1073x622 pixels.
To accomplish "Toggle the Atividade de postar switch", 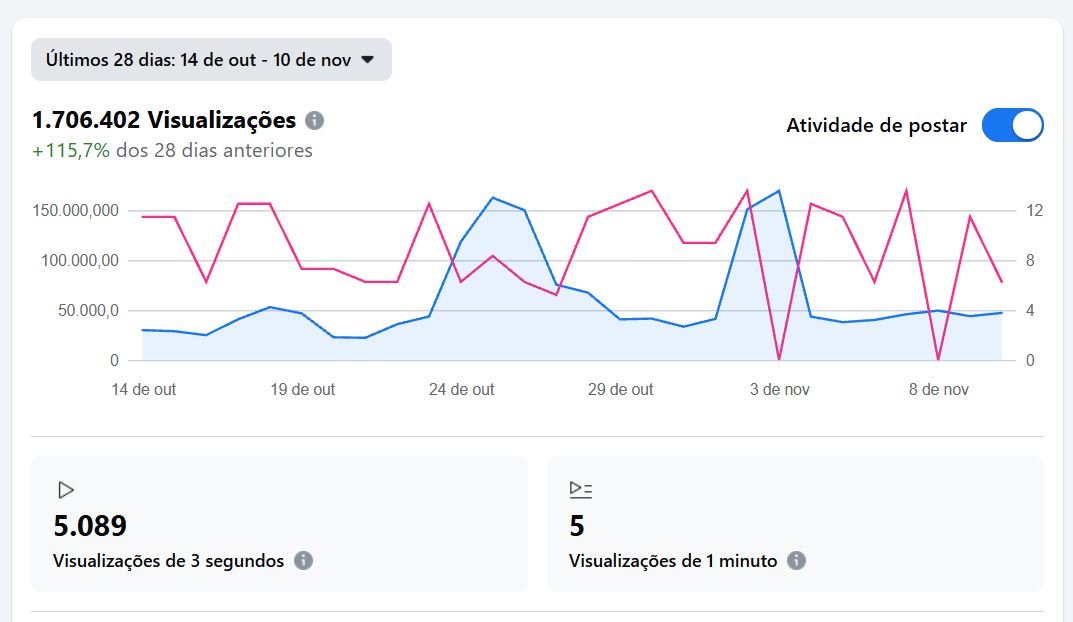I will tap(1012, 126).
